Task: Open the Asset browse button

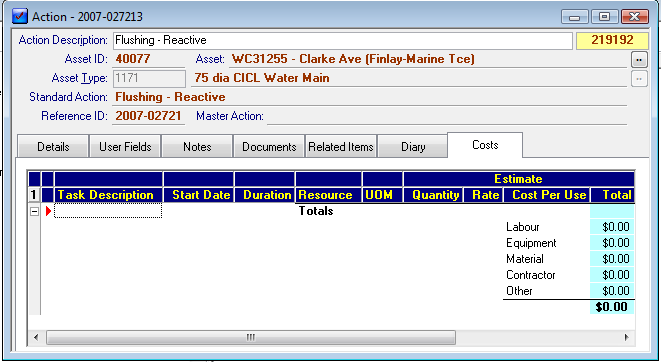Action: pos(639,60)
